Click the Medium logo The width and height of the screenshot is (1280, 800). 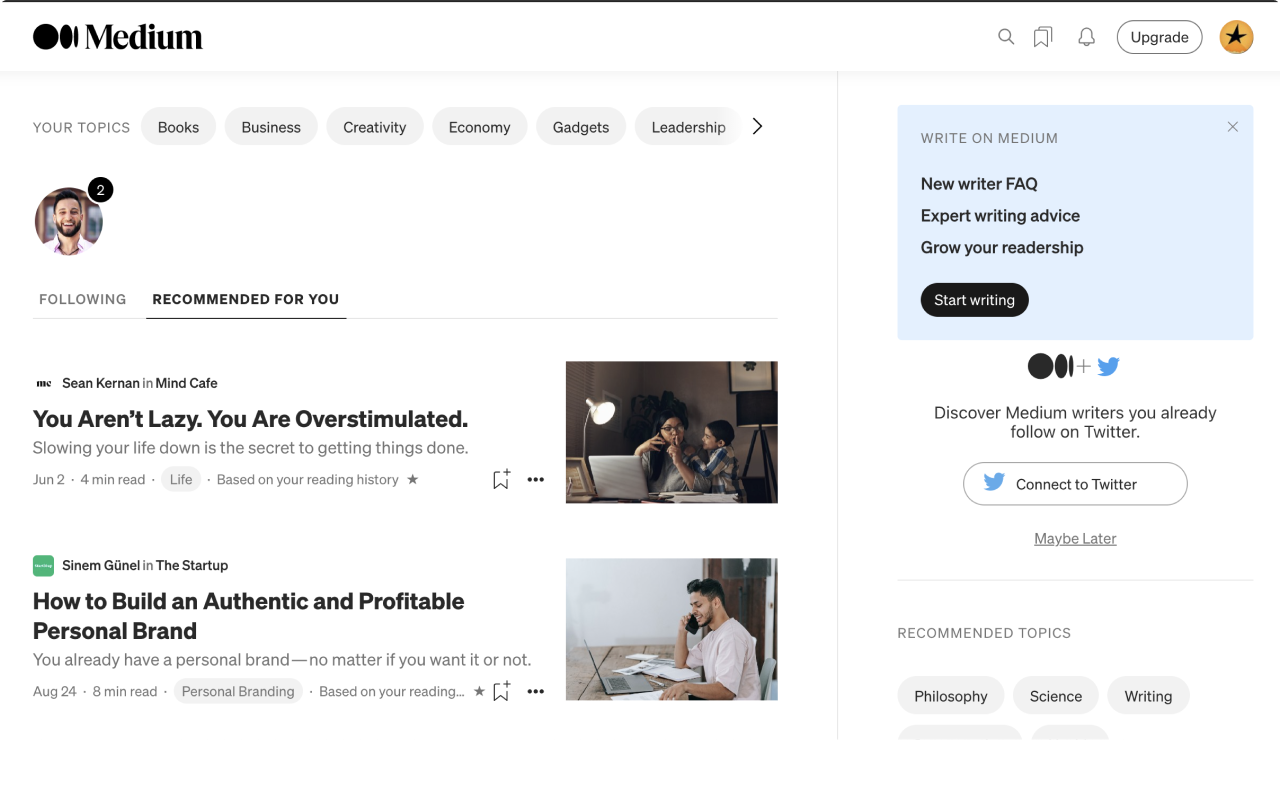click(117, 36)
